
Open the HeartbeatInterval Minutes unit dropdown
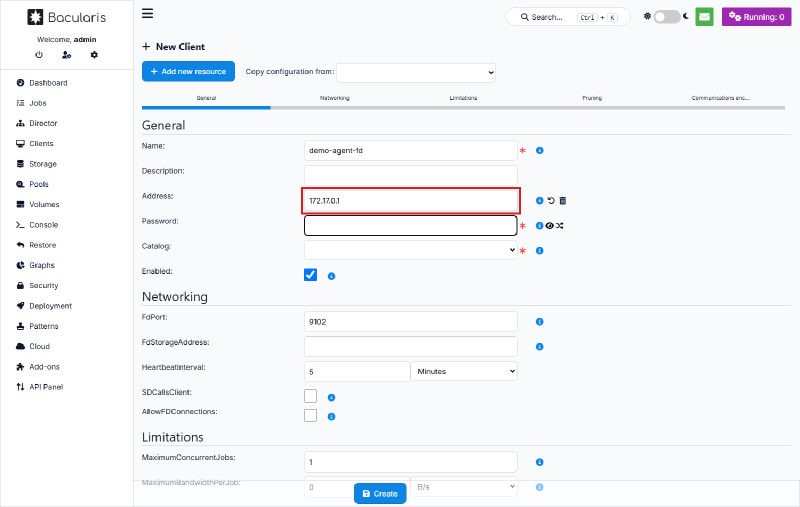pyautogui.click(x=464, y=371)
